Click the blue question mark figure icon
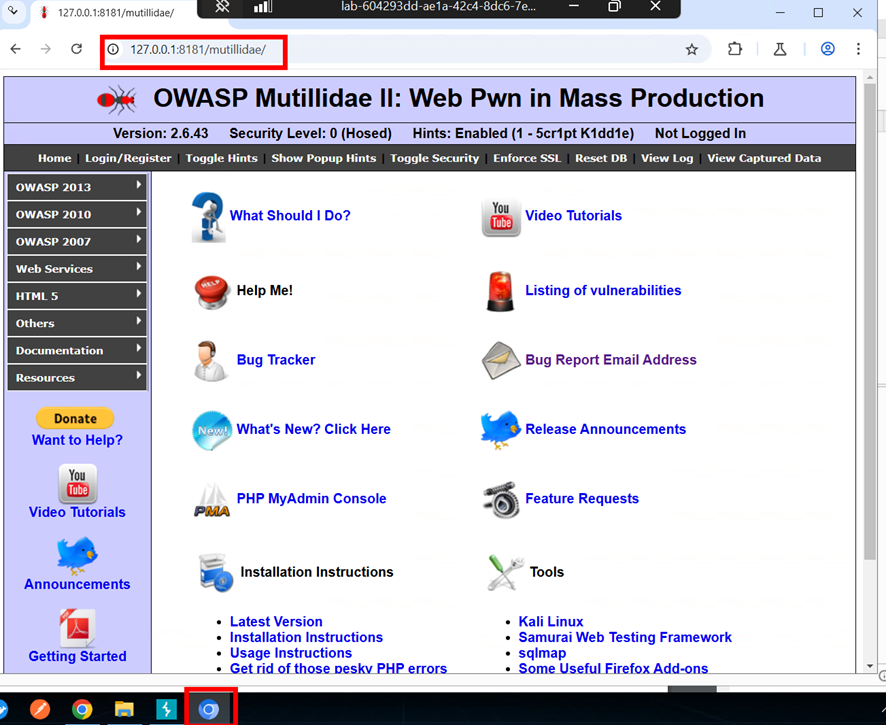886x725 pixels. click(x=208, y=217)
